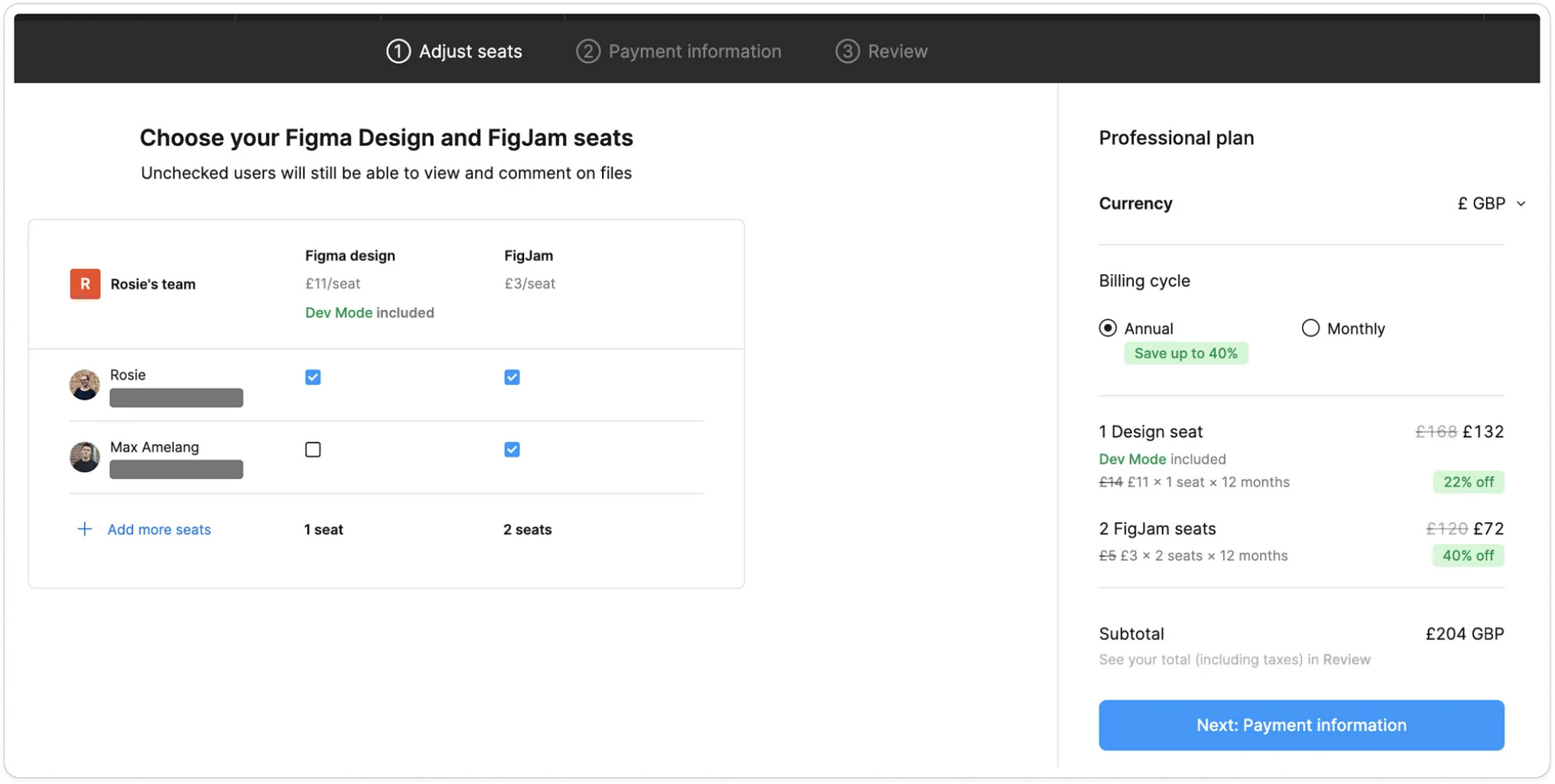Viewport: 1555px width, 784px height.
Task: Click the £132 design seat price
Action: click(1483, 432)
